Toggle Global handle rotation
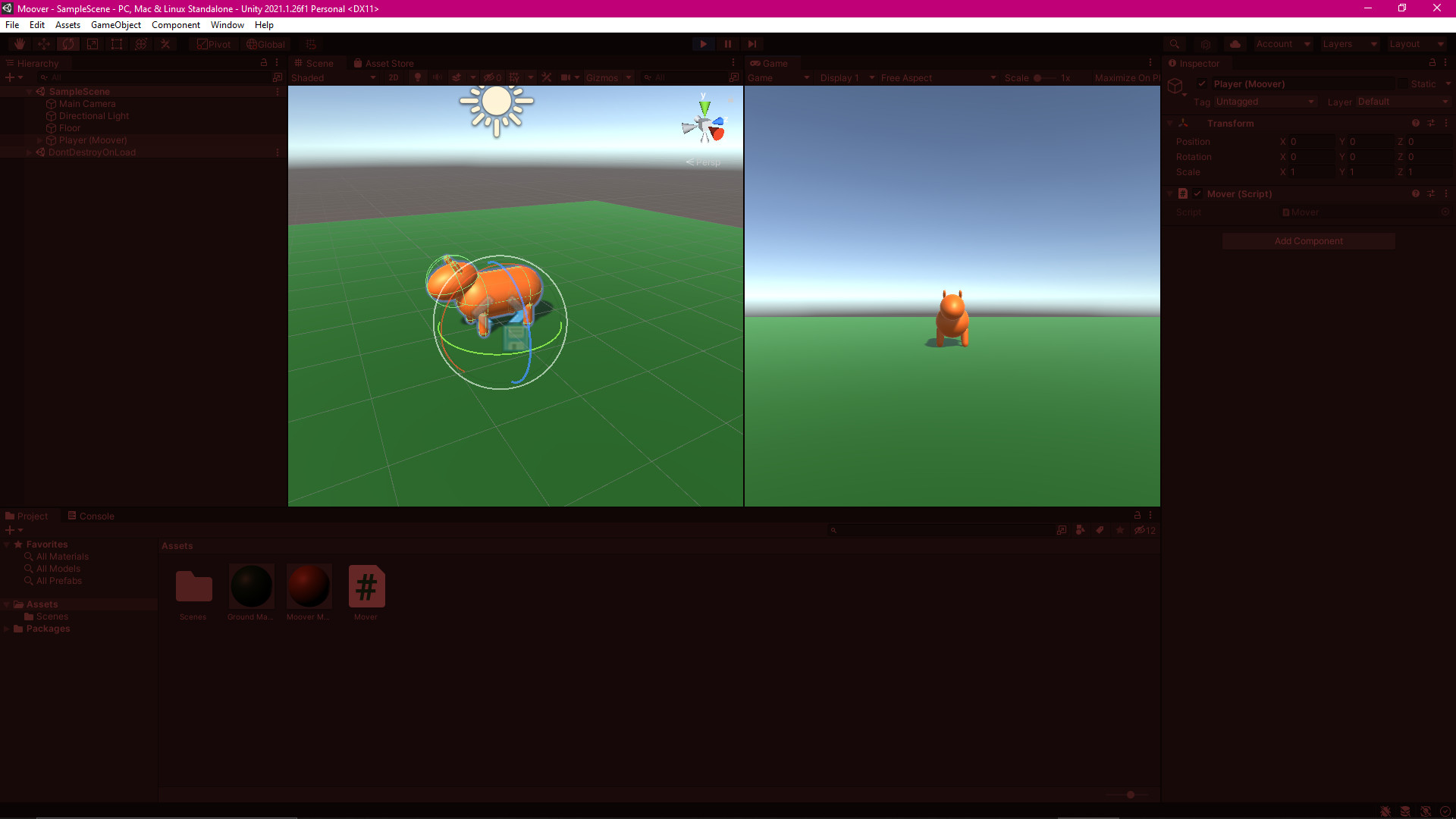The height and width of the screenshot is (819, 1456). [266, 44]
